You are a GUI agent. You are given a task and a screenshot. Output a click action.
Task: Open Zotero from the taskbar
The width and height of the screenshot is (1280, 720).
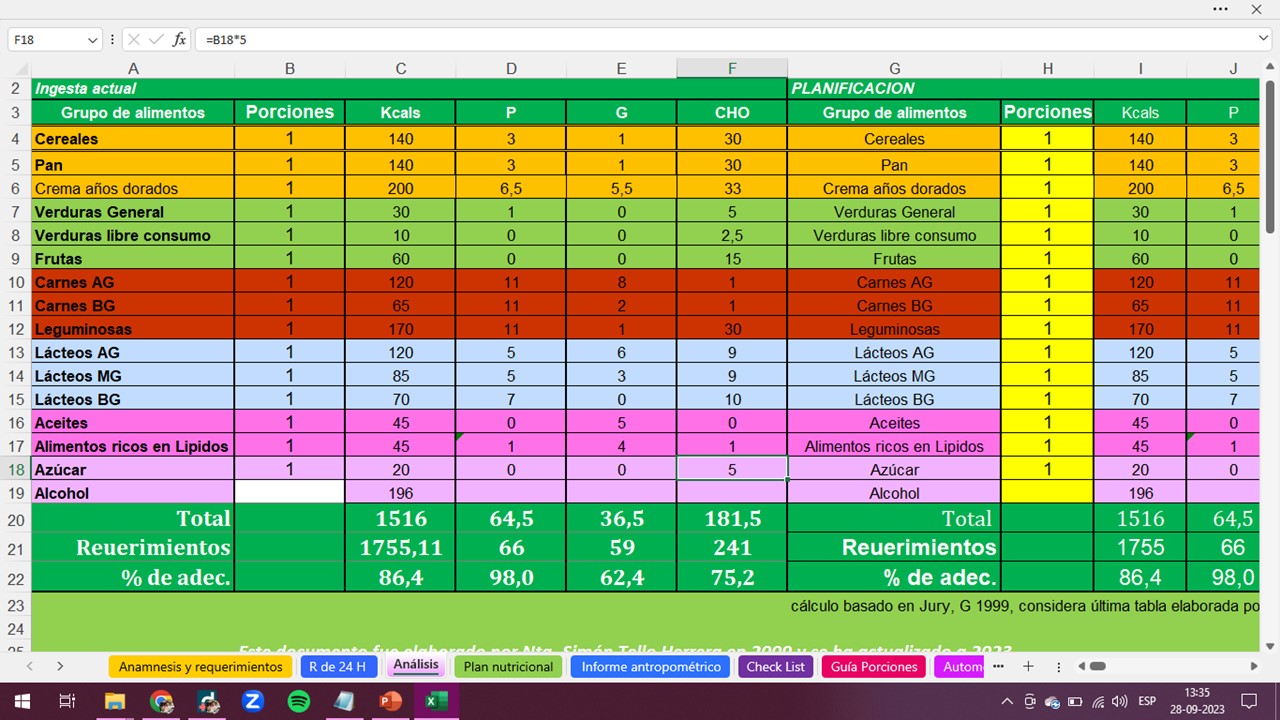(254, 702)
